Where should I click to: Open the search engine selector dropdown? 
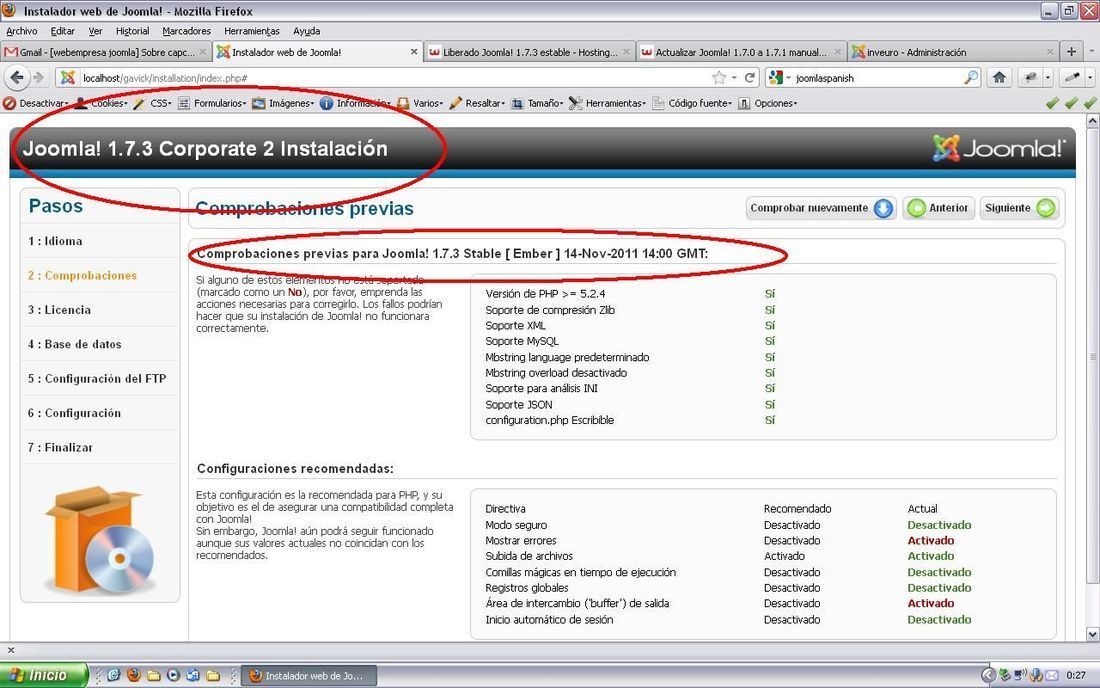coord(780,77)
